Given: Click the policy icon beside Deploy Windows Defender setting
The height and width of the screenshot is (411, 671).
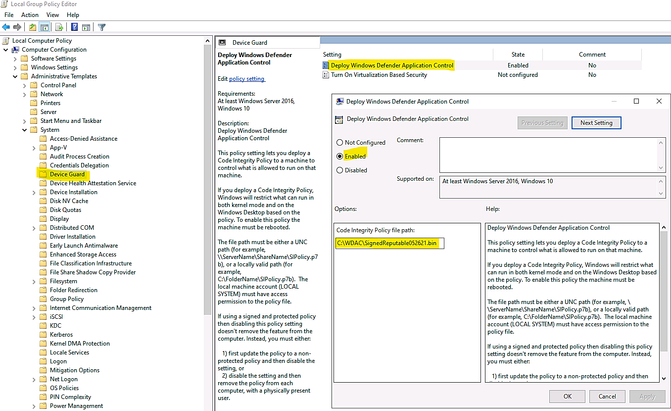Looking at the screenshot, I should coord(325,66).
